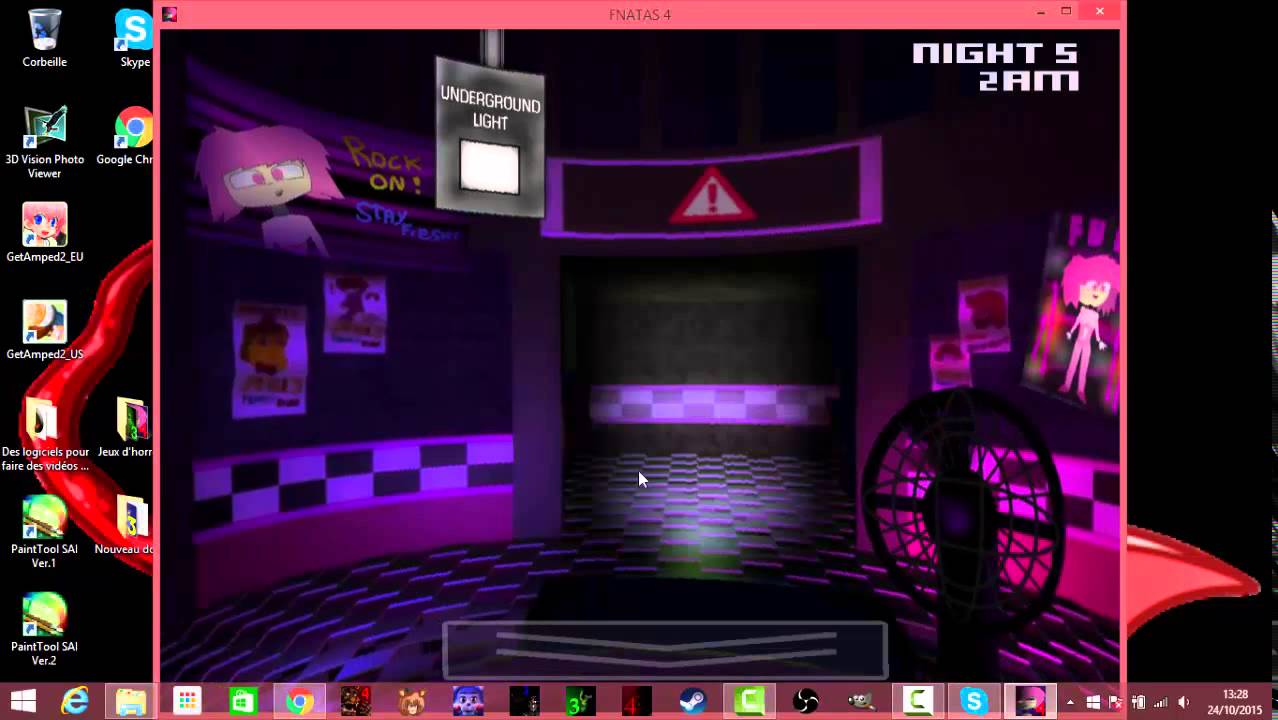Open the camera monitor bar at bottom
Image resolution: width=1278 pixels, height=720 pixels.
click(x=665, y=650)
